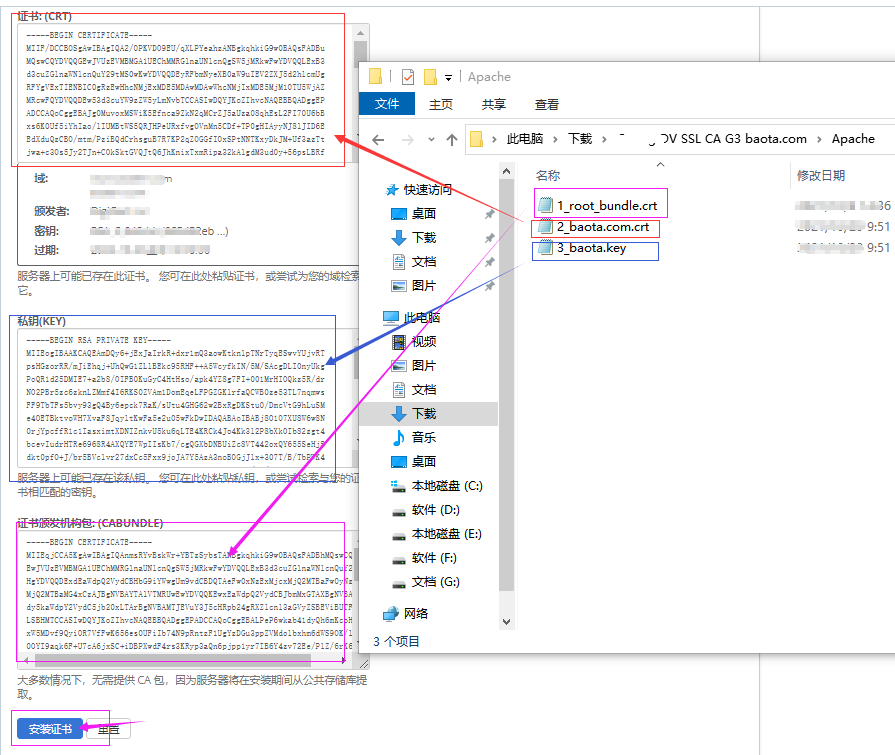Expand the chevron before Apache breadcrumb
895x755 pixels.
pos(820,139)
